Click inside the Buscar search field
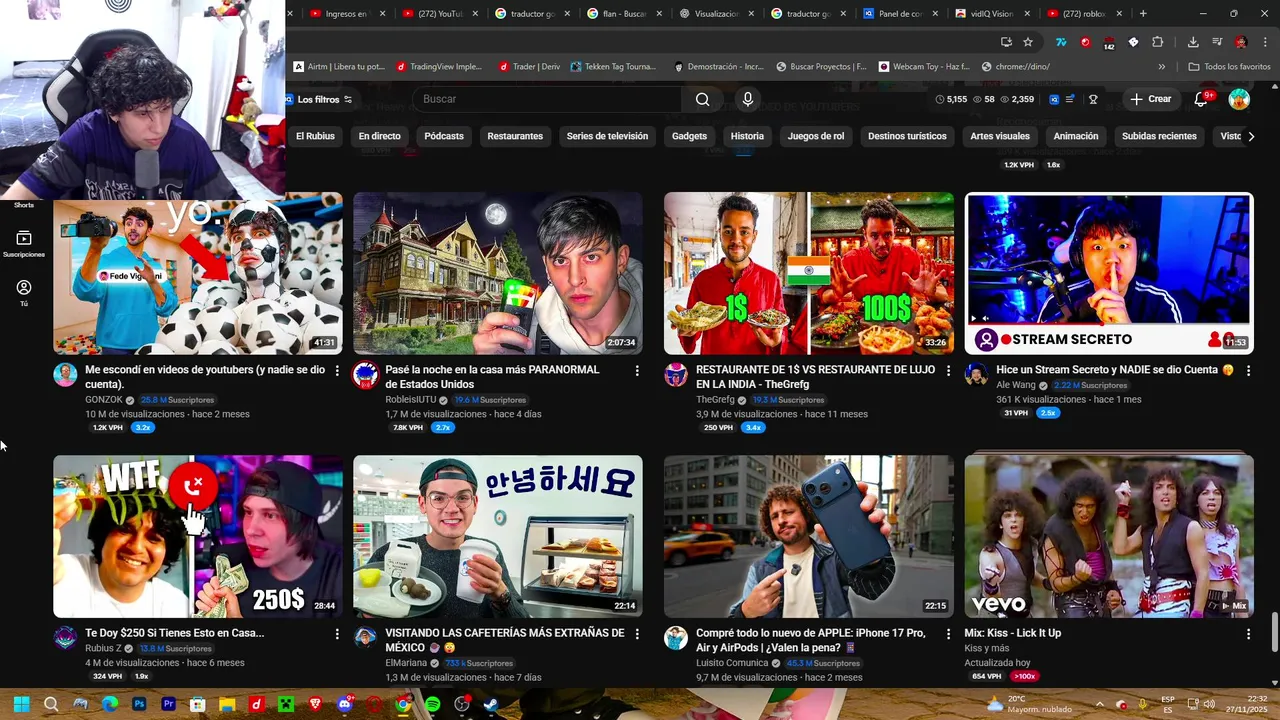 (x=548, y=99)
